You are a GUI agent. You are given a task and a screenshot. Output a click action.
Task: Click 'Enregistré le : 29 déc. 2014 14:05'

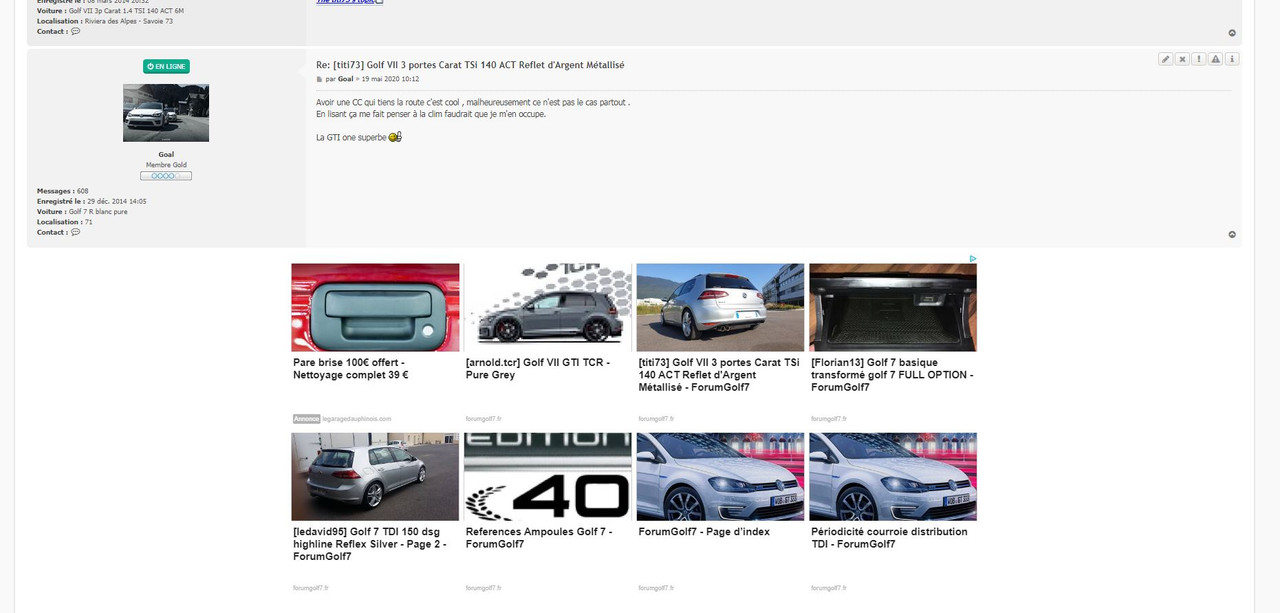[92, 201]
